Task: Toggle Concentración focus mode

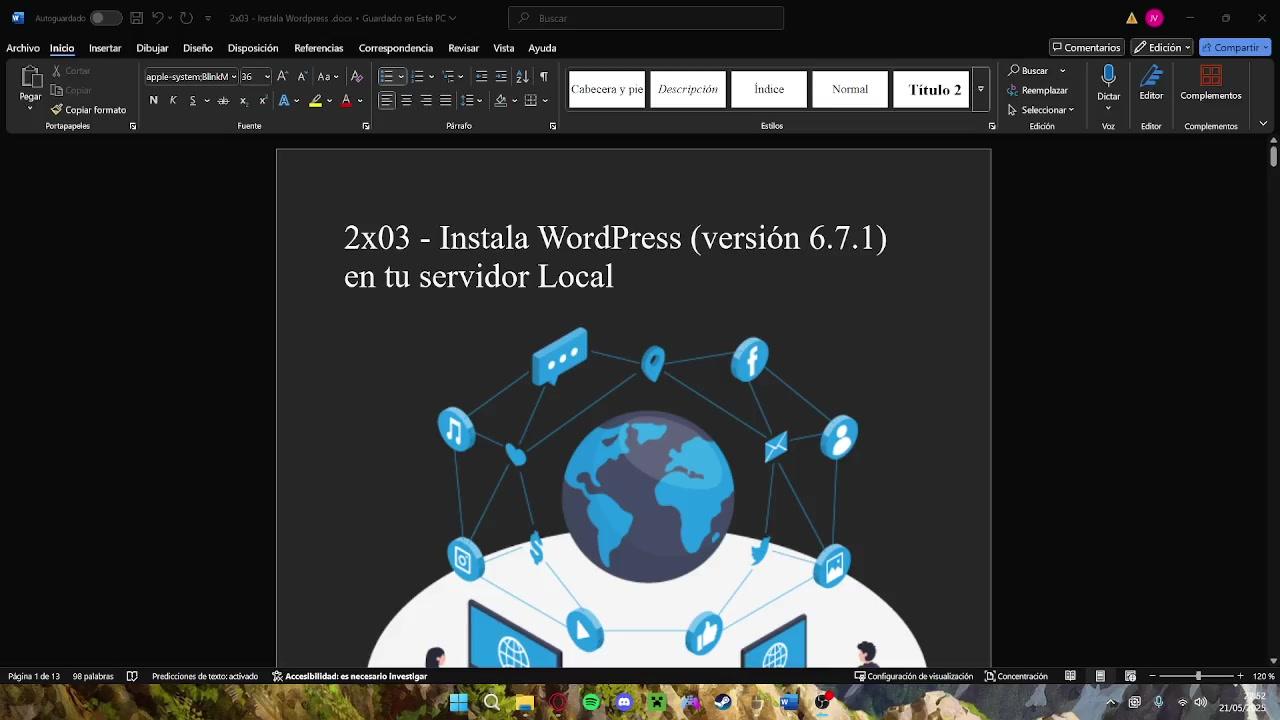Action: (x=1016, y=676)
